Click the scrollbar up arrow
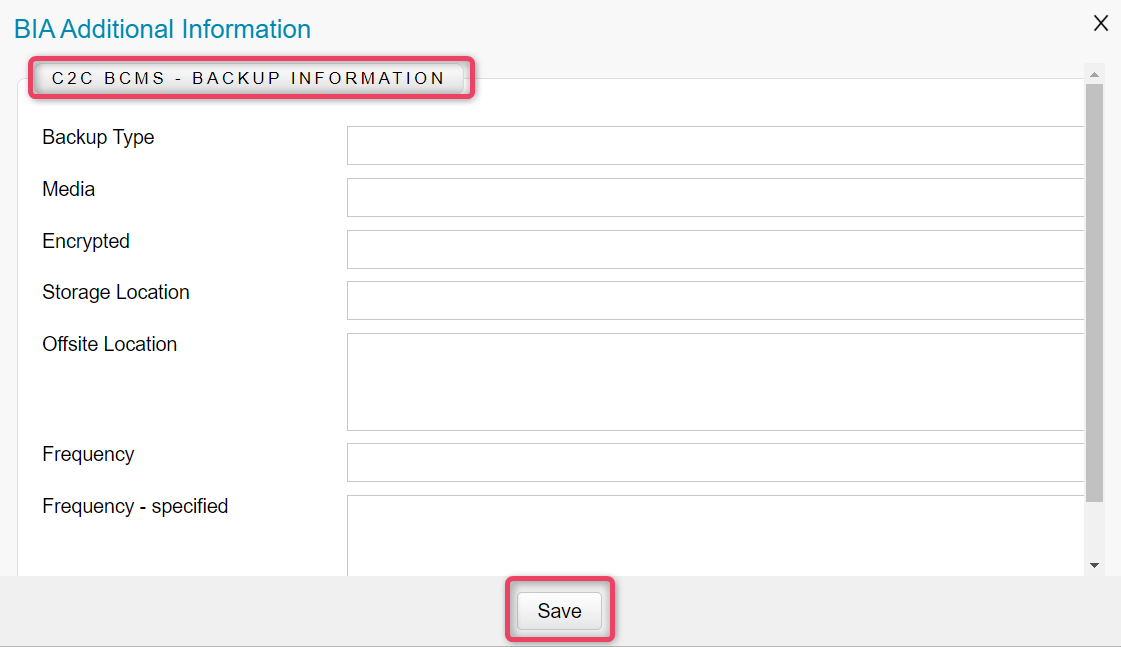The height and width of the screenshot is (647, 1121). tap(1094, 75)
